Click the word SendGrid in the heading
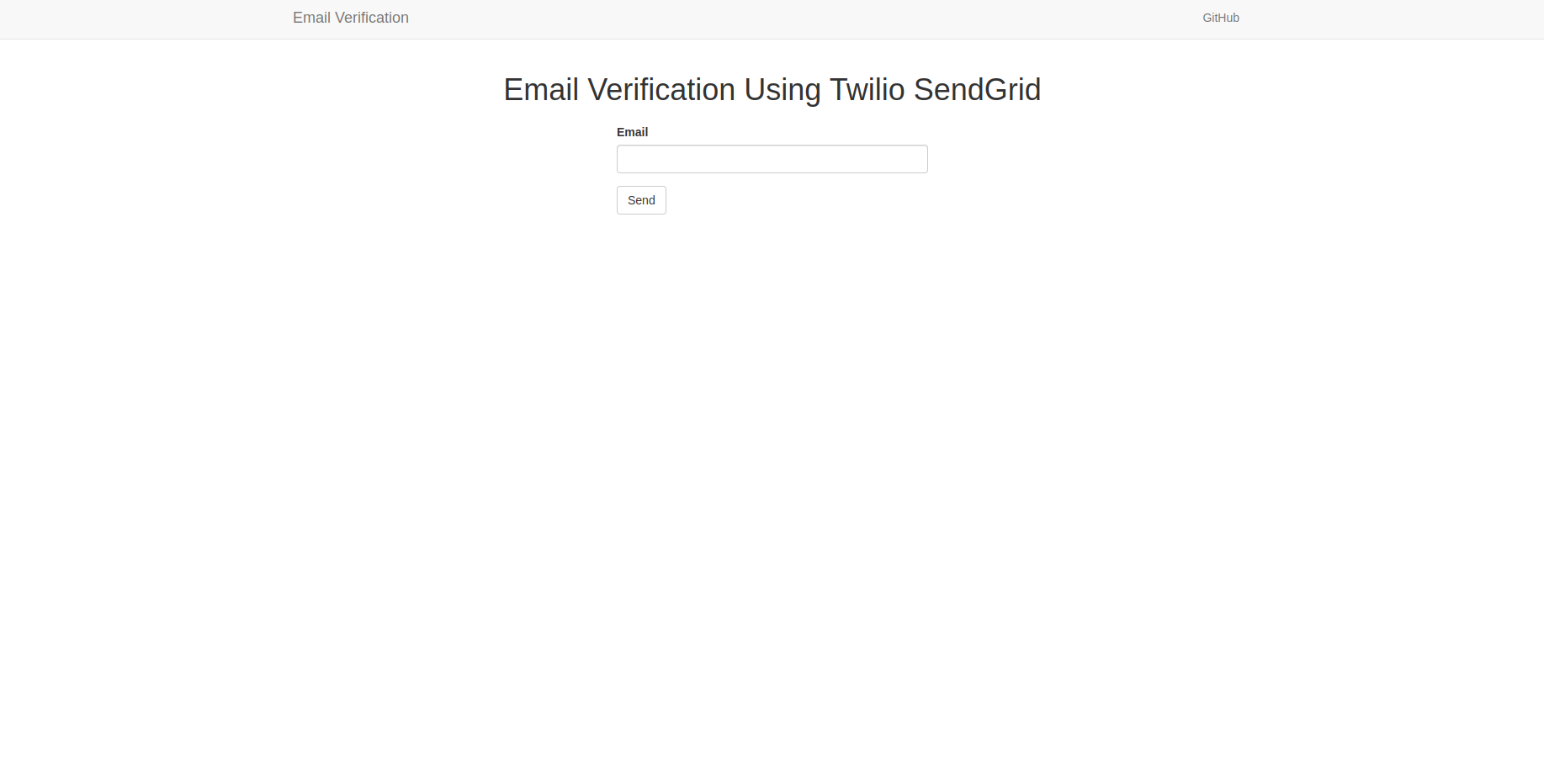The height and width of the screenshot is (784, 1544). coord(977,90)
